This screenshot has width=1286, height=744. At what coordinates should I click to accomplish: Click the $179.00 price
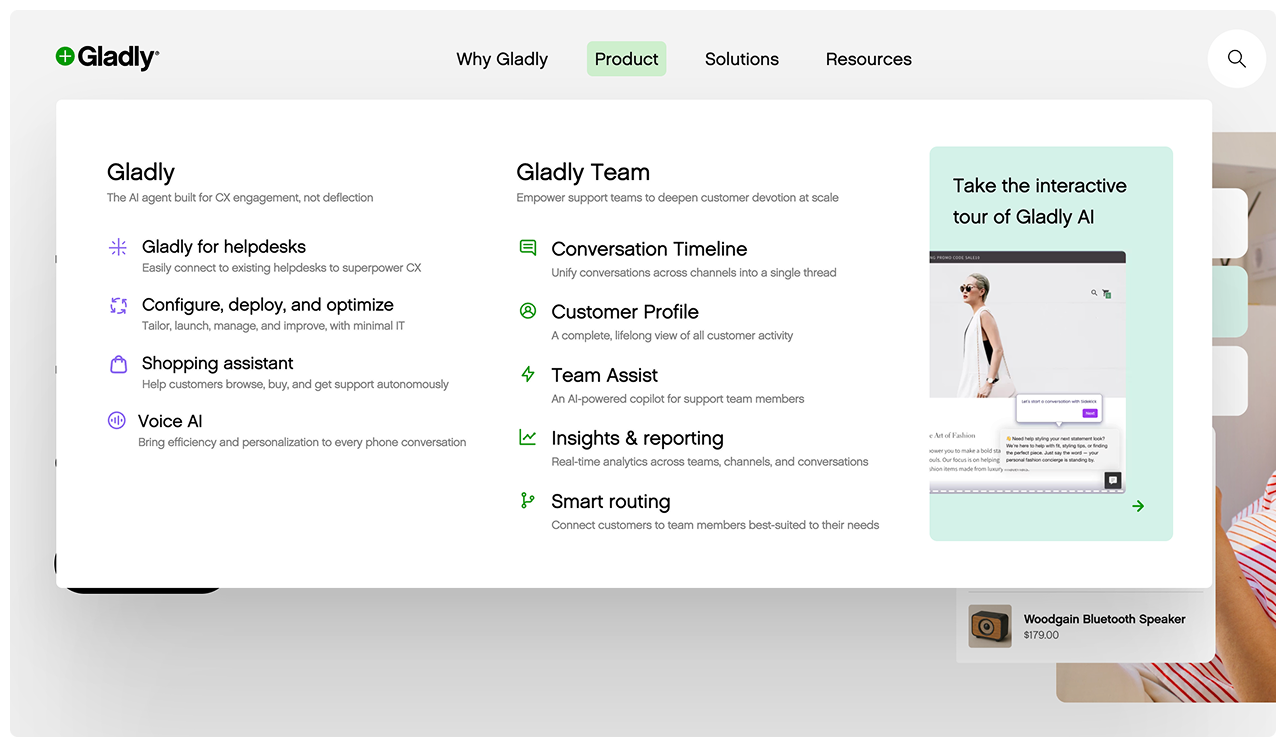click(1041, 635)
